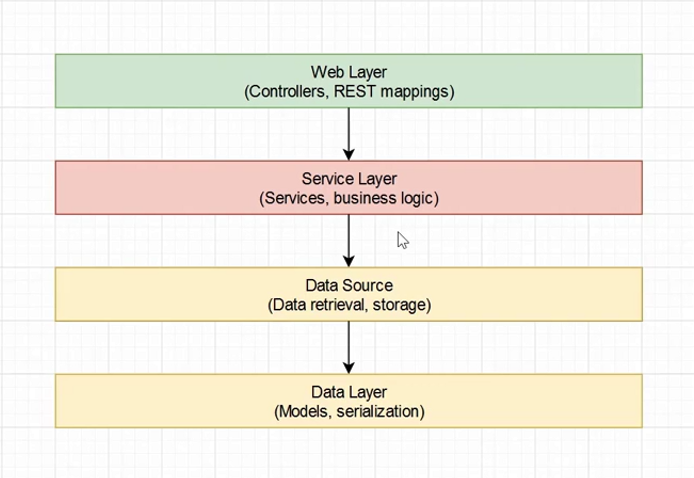
Task: Select the yellow Data Source box
Action: [x=150, y=294]
